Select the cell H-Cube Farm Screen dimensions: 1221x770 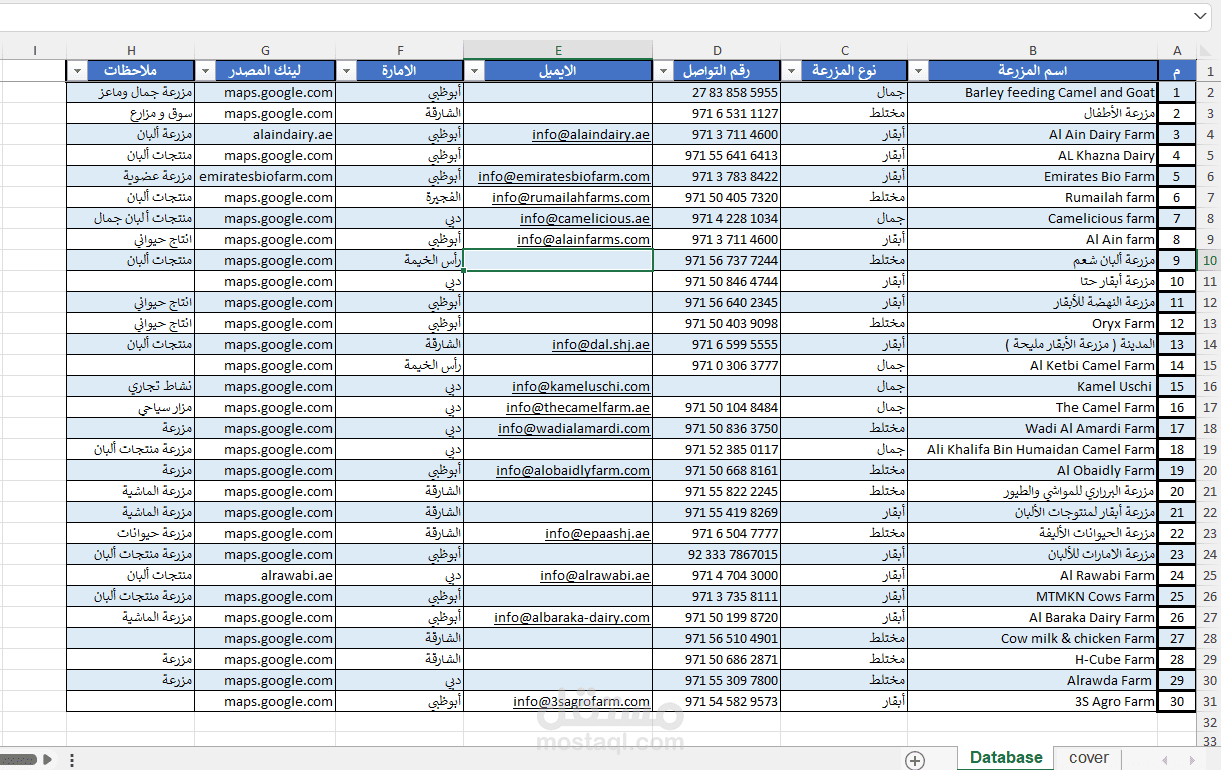click(x=1033, y=659)
